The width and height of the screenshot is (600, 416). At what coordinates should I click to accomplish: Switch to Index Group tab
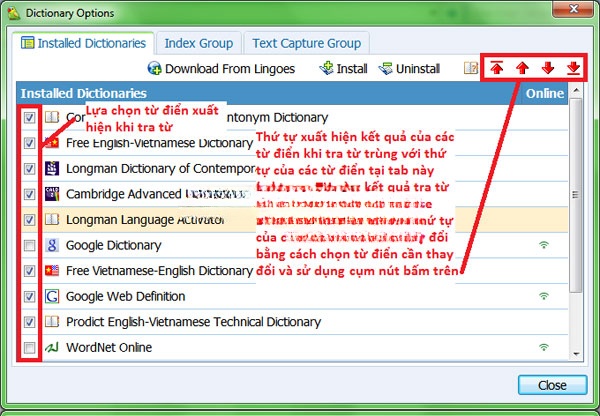(199, 43)
